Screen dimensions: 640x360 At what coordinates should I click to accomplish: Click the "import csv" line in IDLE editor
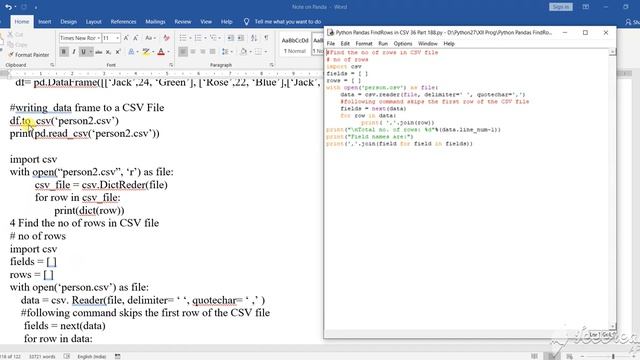point(344,67)
